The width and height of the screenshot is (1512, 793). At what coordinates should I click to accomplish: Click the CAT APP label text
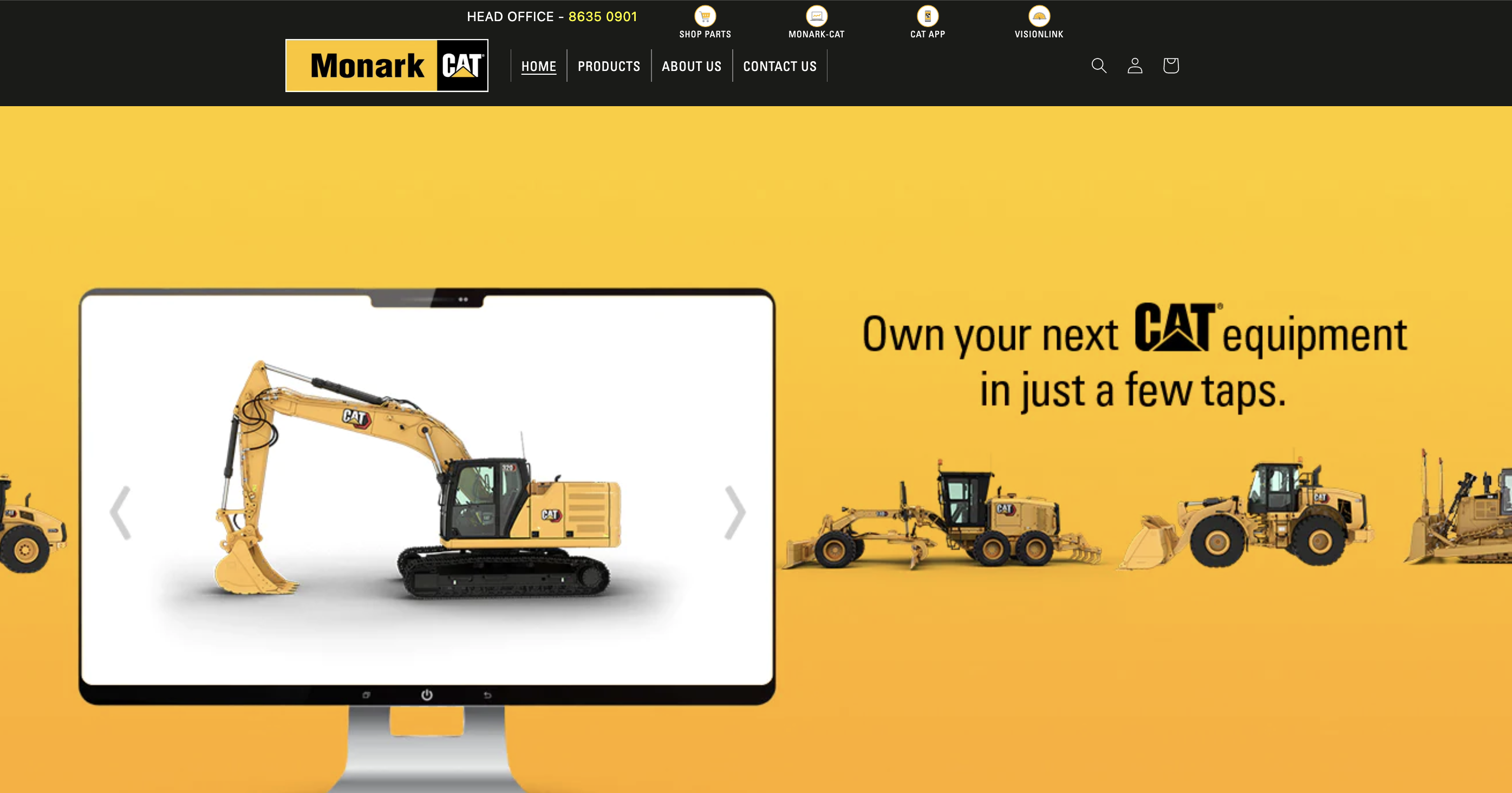click(927, 34)
